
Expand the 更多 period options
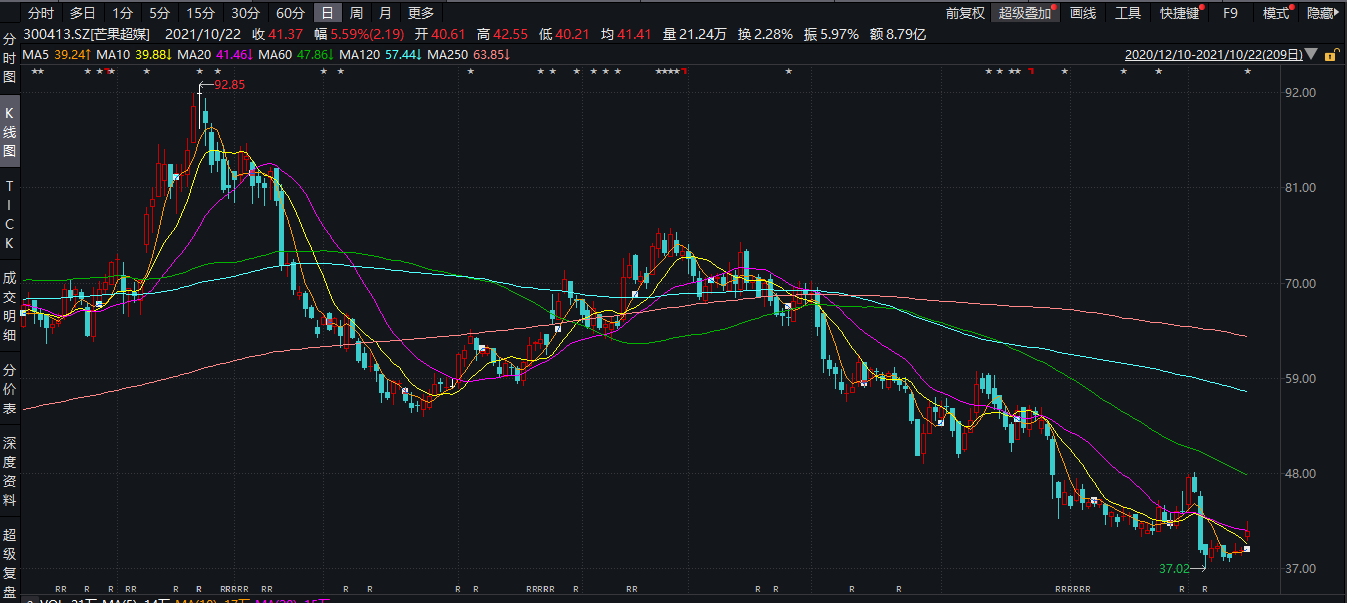tap(421, 13)
